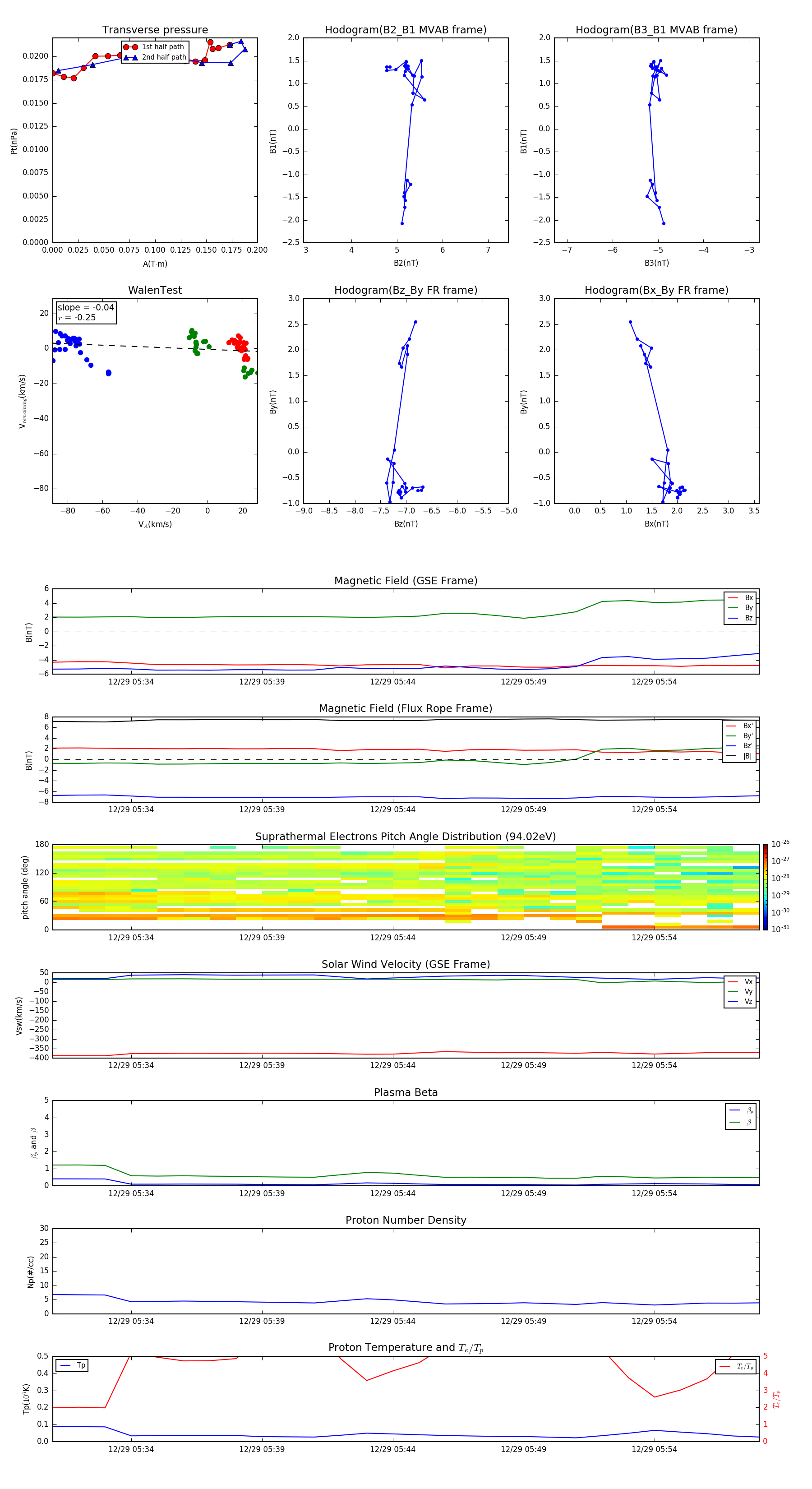Click the pitch angle colorbar
The width and height of the screenshot is (812, 1489).
click(x=765, y=887)
